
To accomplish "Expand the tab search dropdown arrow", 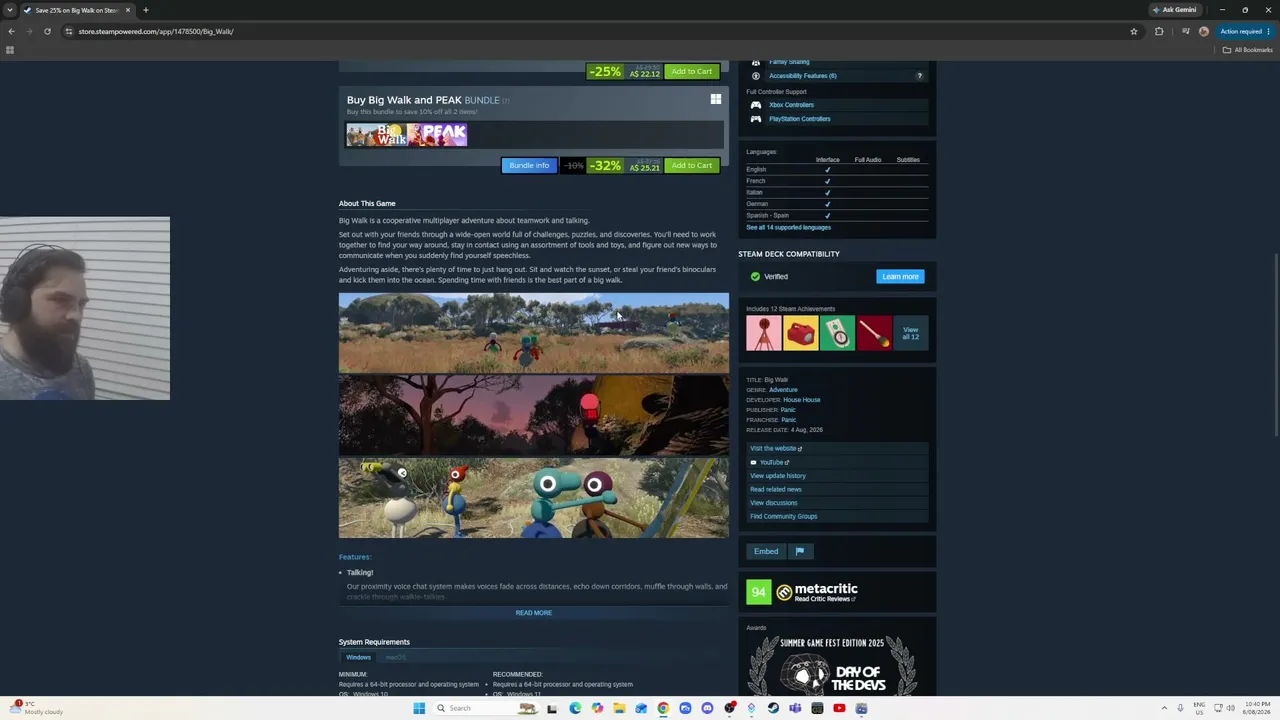I will pyautogui.click(x=10, y=10).
